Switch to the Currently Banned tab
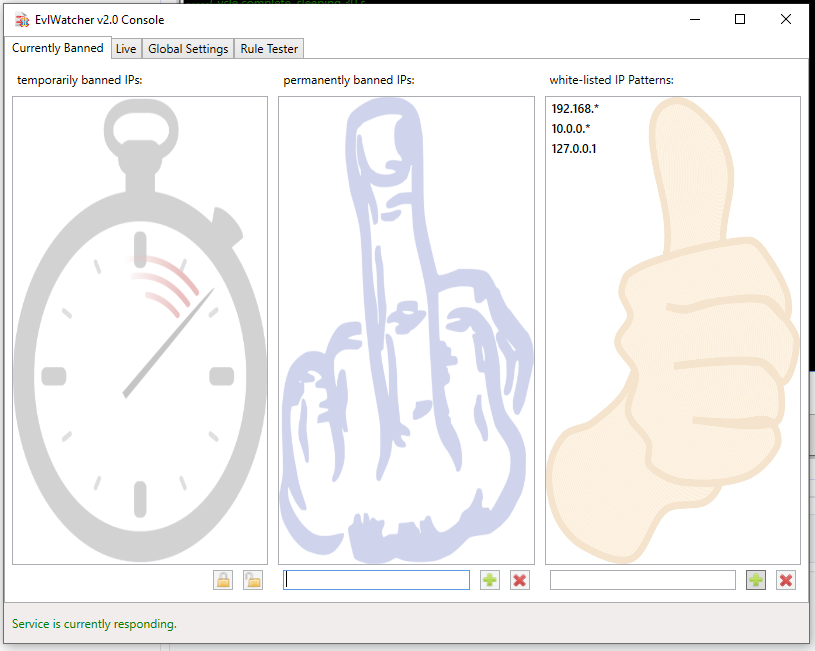Image resolution: width=815 pixels, height=651 pixels. tap(58, 48)
